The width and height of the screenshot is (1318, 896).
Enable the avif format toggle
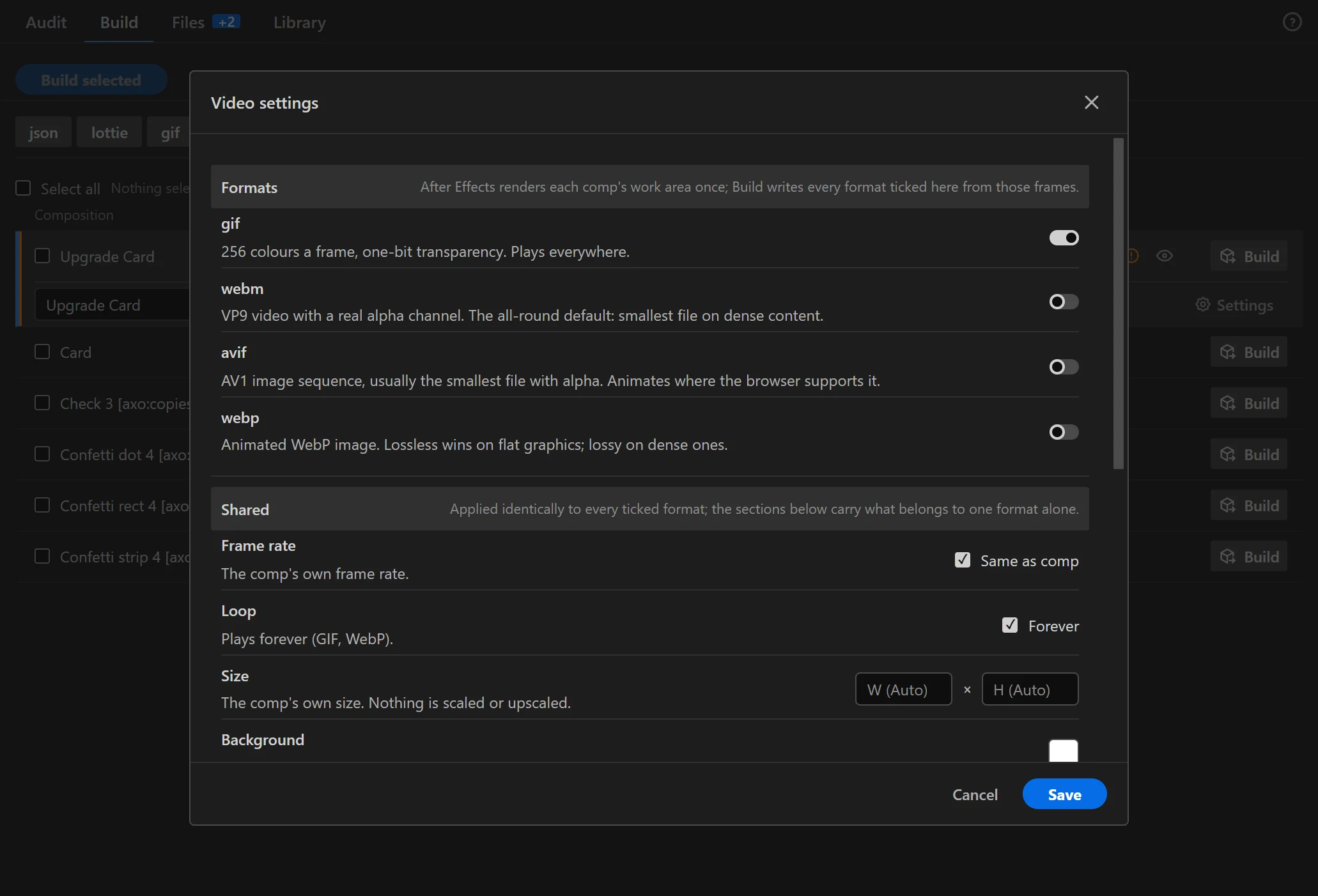pos(1064,367)
